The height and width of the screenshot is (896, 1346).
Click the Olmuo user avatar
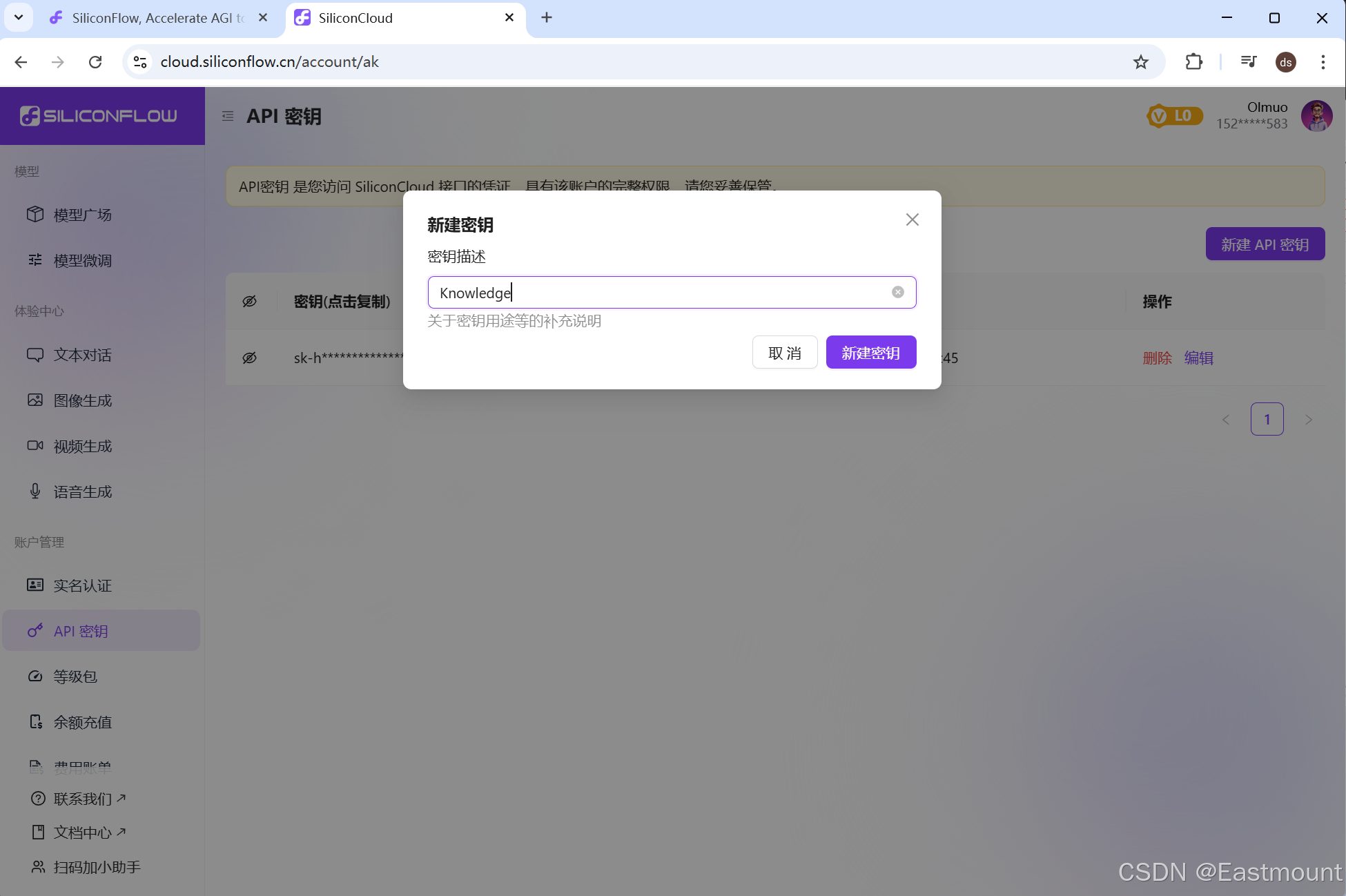(1316, 115)
